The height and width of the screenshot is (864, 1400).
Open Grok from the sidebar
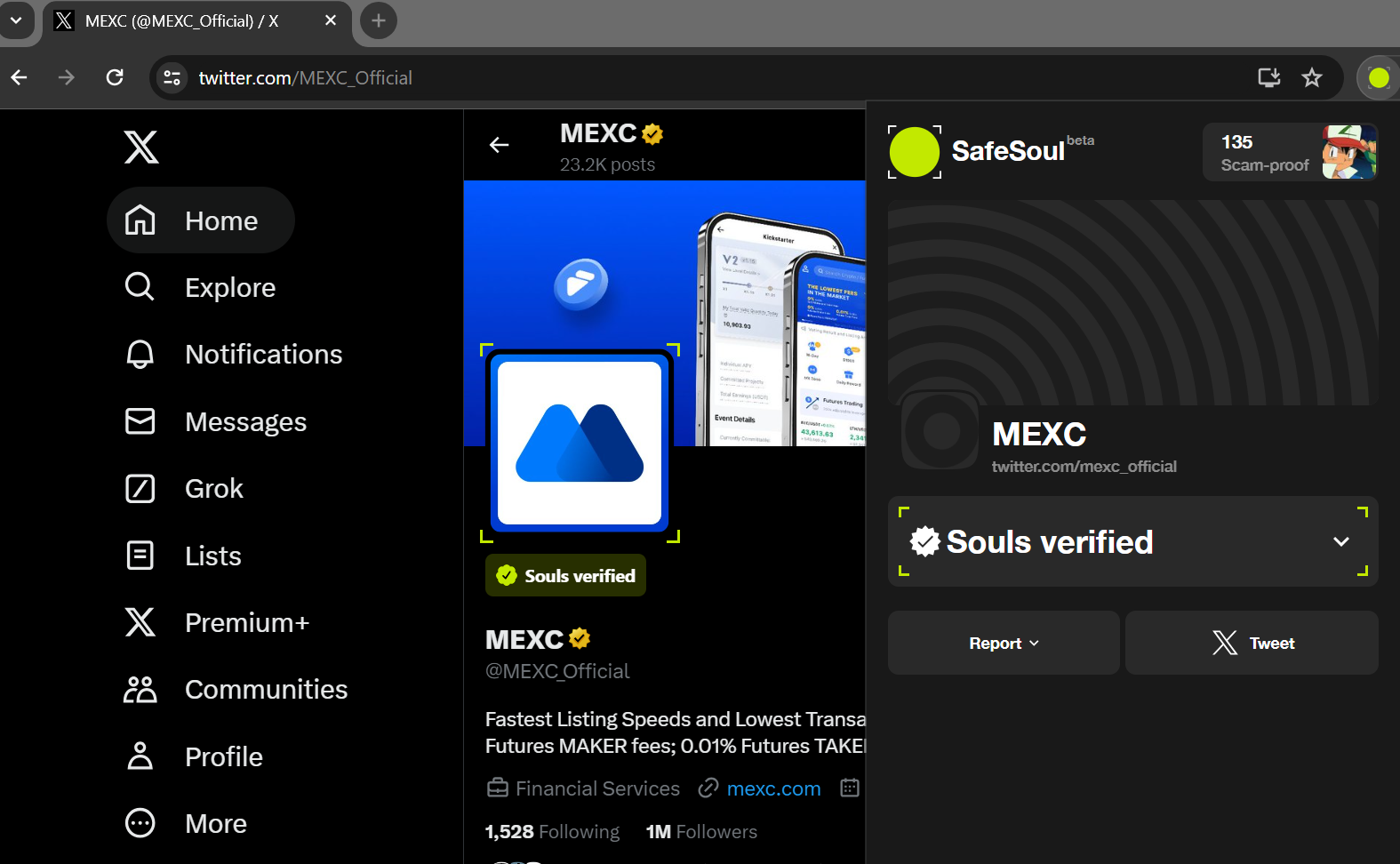pos(184,488)
